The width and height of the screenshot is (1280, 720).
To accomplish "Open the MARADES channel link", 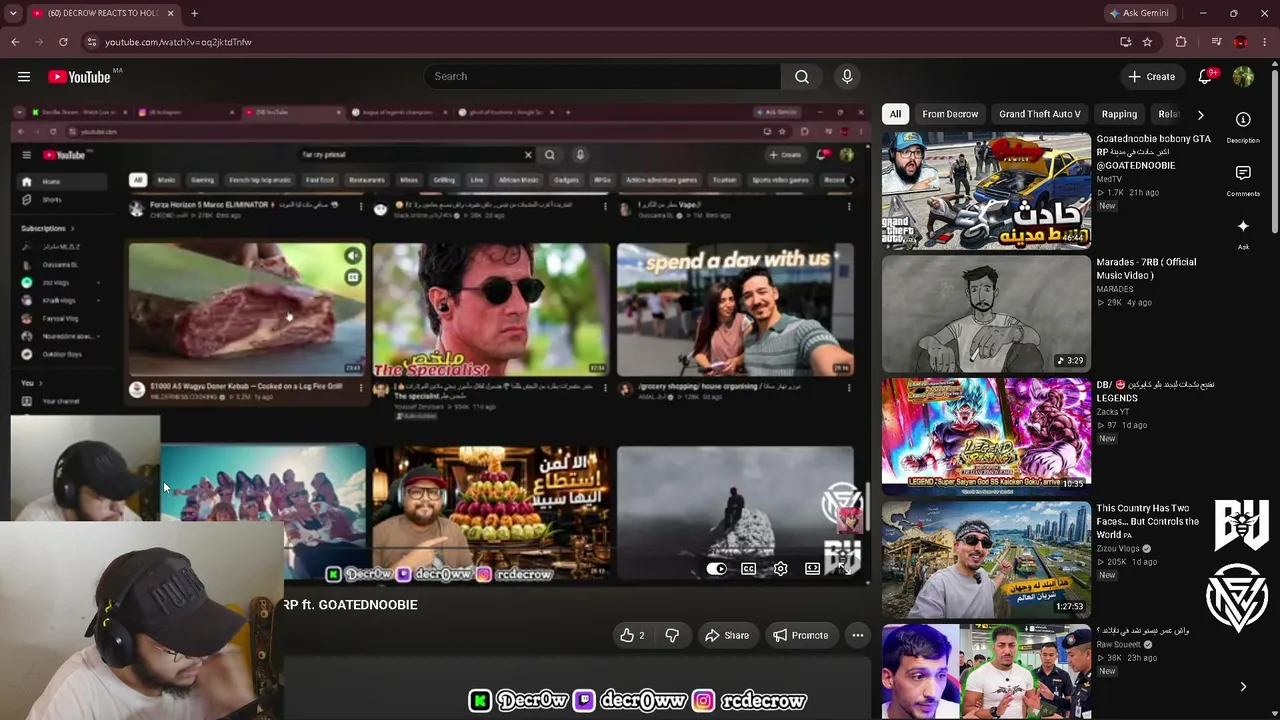I will point(1115,289).
